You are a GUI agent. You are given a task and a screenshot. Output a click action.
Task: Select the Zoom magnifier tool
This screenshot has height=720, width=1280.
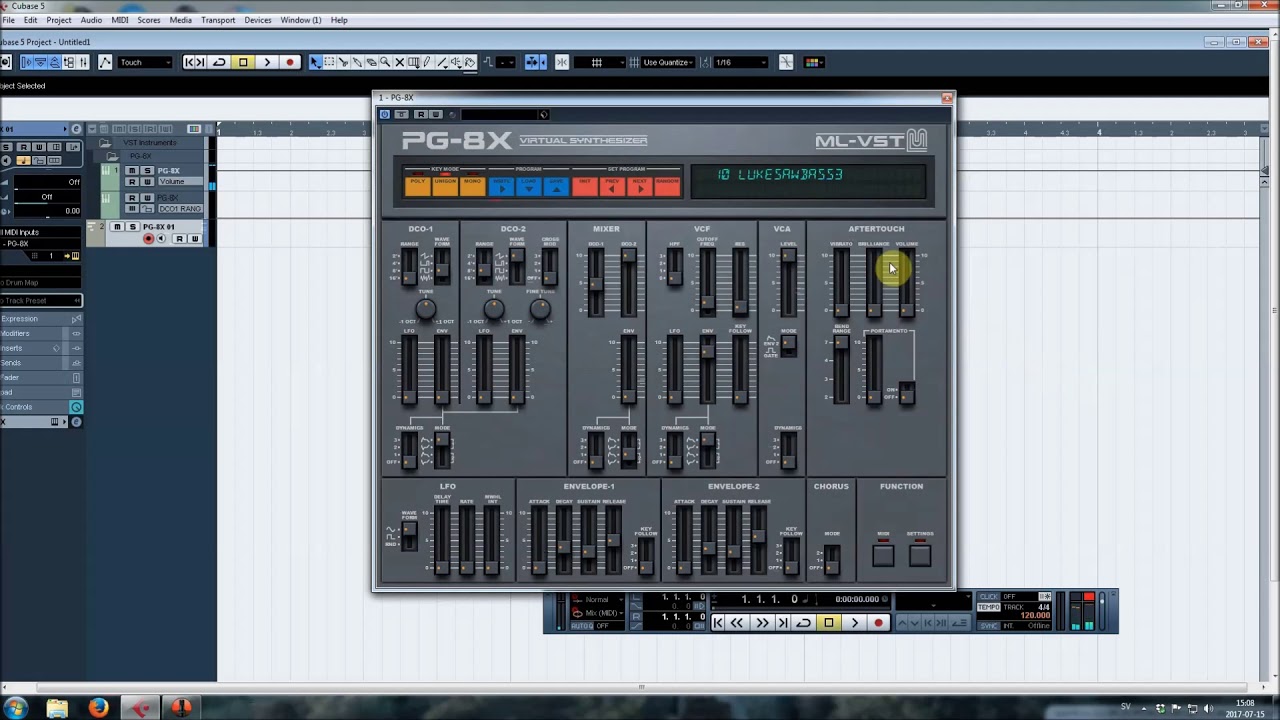pos(385,62)
